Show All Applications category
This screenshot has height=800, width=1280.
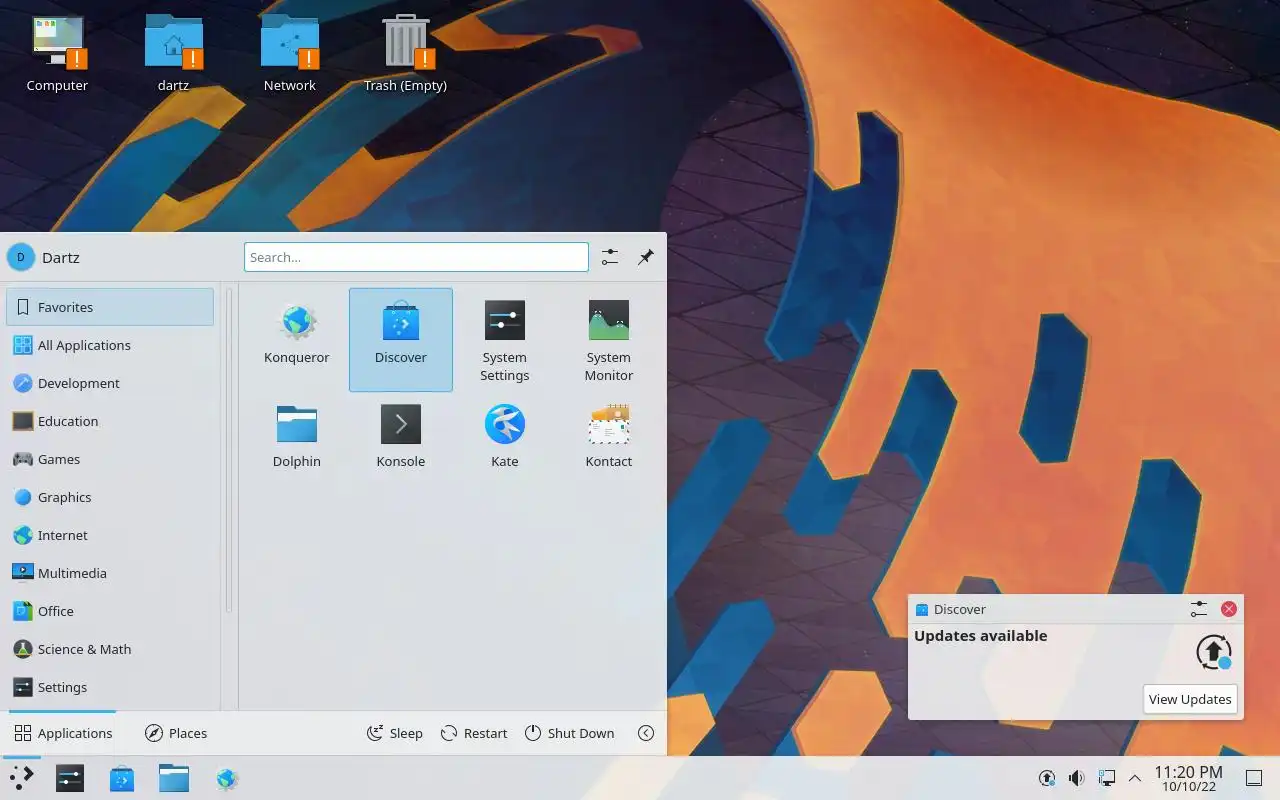pyautogui.click(x=110, y=345)
